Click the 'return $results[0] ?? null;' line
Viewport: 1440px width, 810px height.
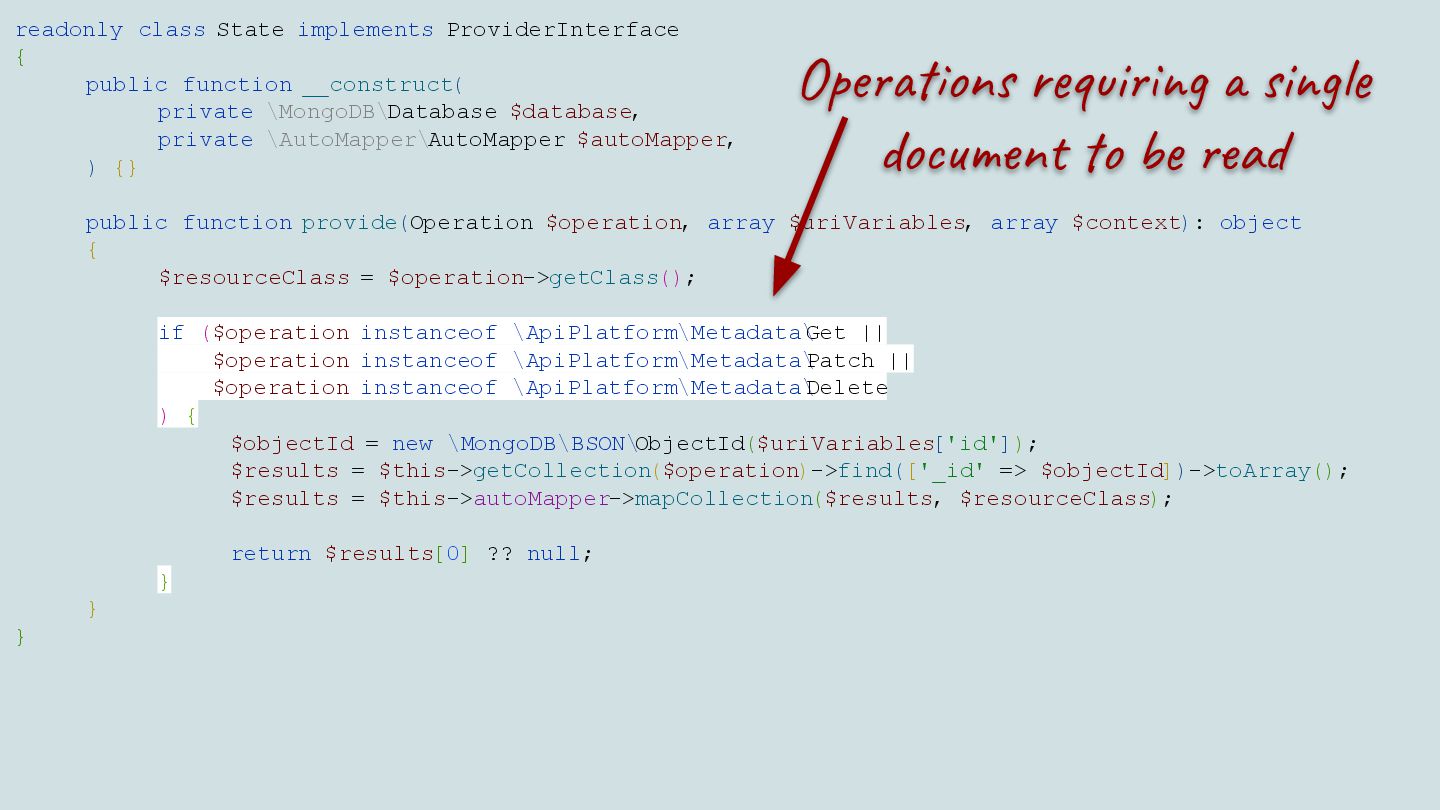point(412,554)
